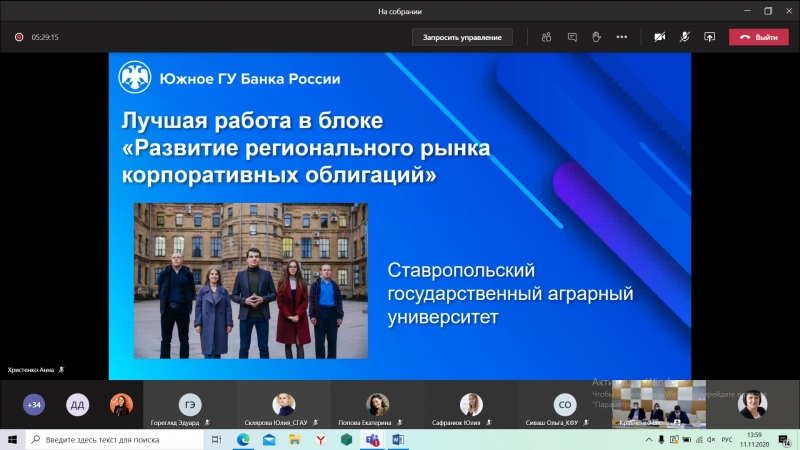Select Сафранюк Юлия participant tile
This screenshot has height=450, width=800.
(471, 405)
